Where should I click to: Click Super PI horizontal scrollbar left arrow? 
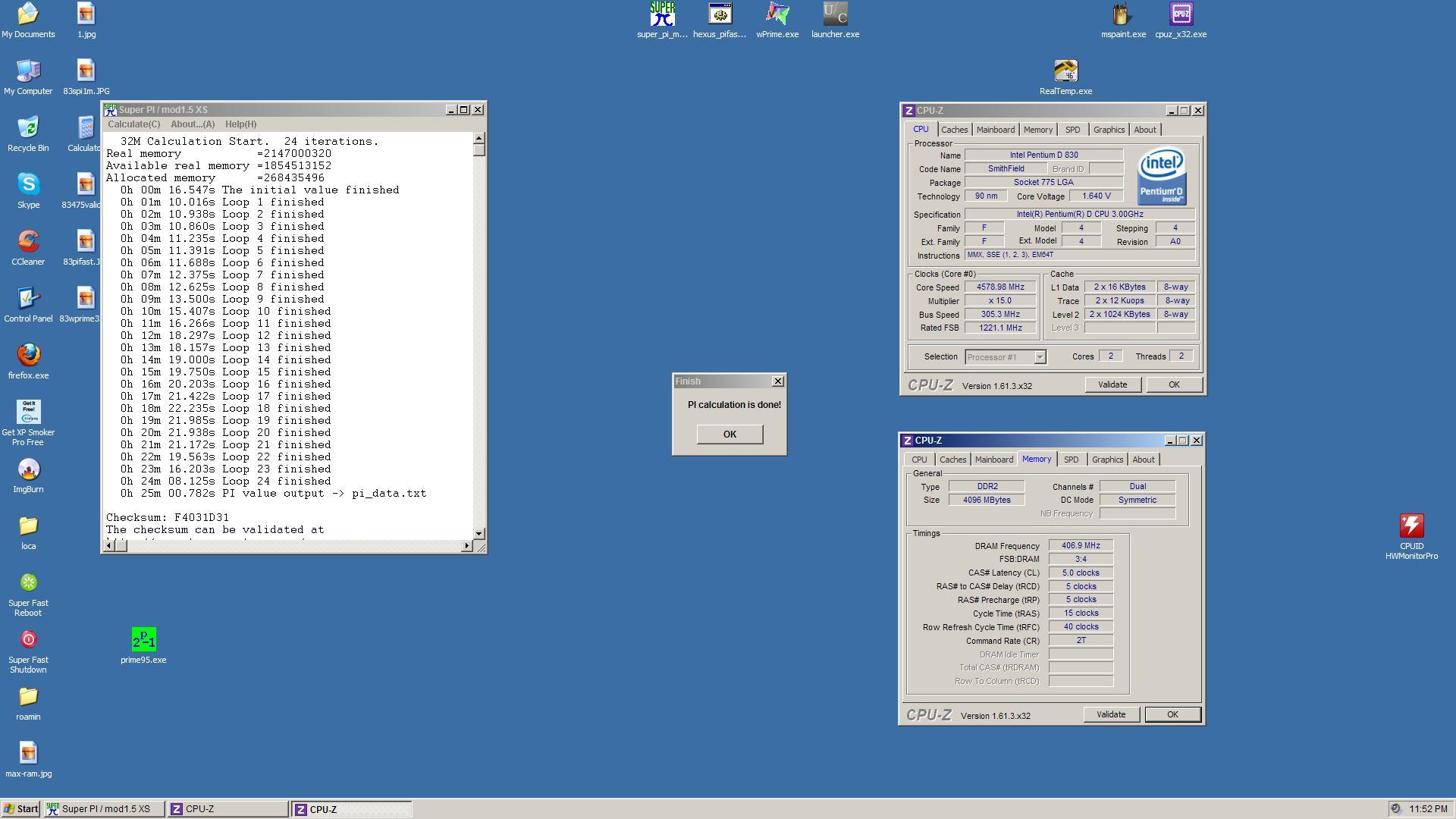pos(110,546)
